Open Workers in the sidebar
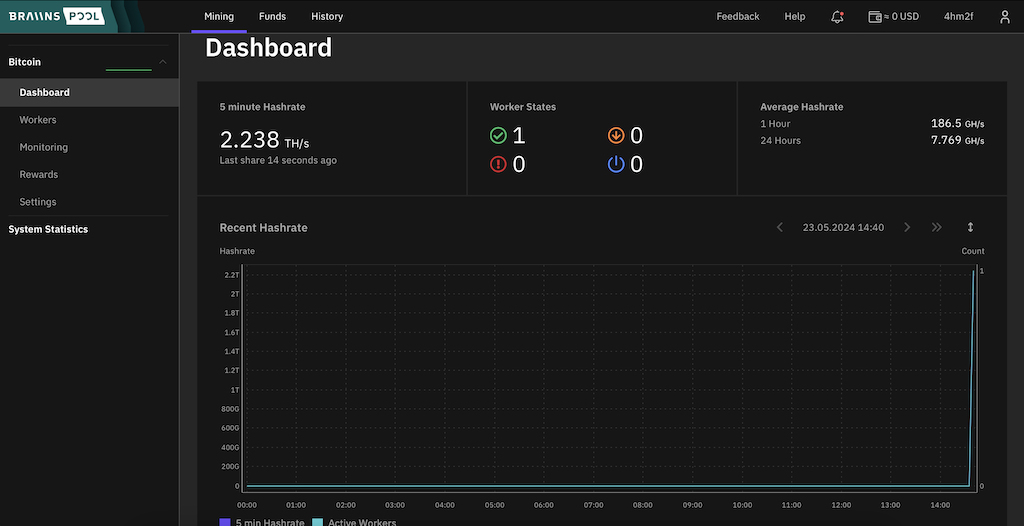Image resolution: width=1024 pixels, height=526 pixels. (38, 120)
